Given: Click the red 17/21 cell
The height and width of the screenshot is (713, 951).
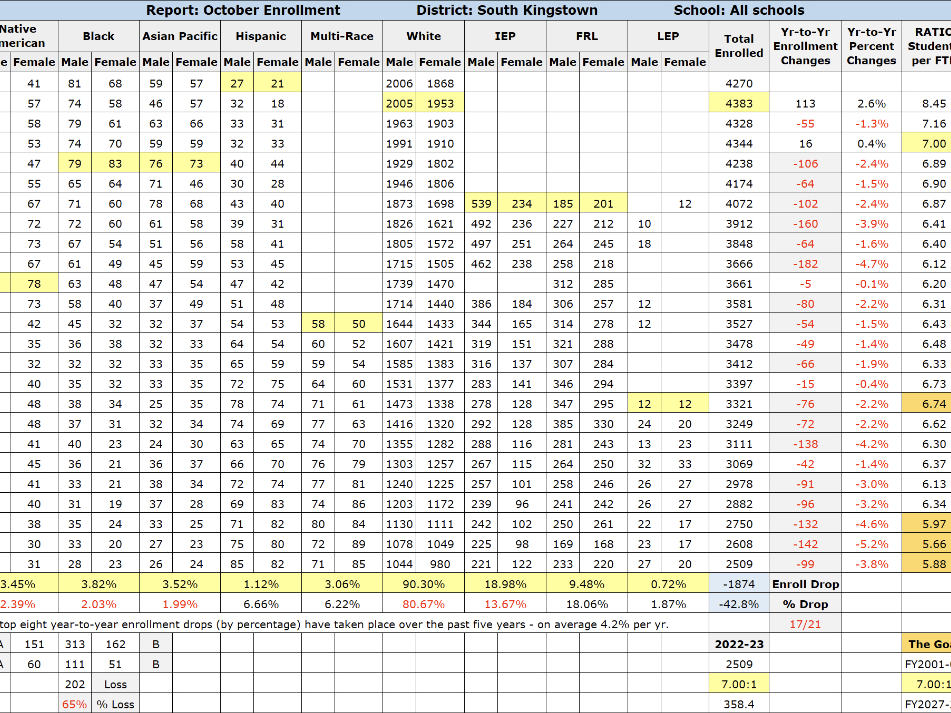Looking at the screenshot, I should [x=805, y=624].
